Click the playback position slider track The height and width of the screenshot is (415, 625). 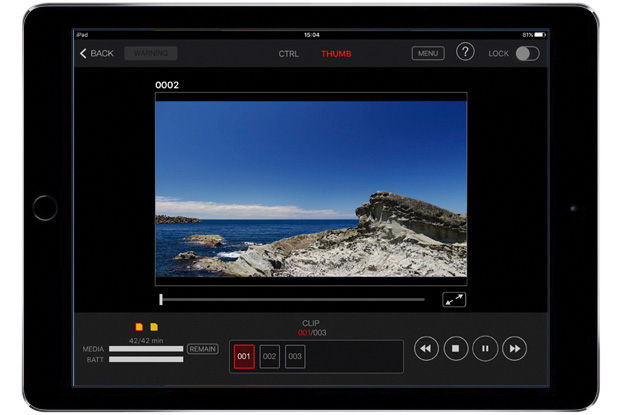292,299
